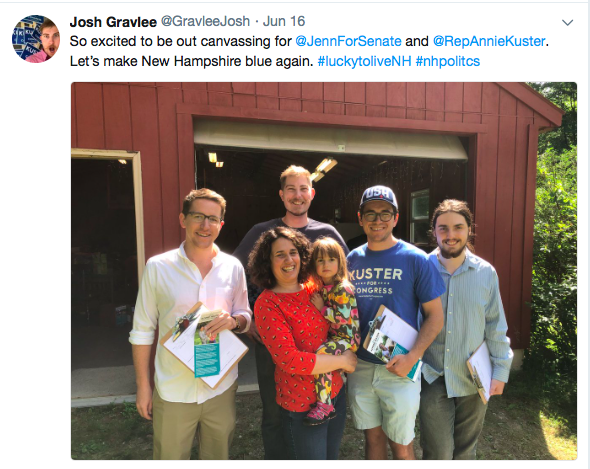The height and width of the screenshot is (469, 590).
Task: Expand the tweet options chevron
Action: (x=567, y=23)
